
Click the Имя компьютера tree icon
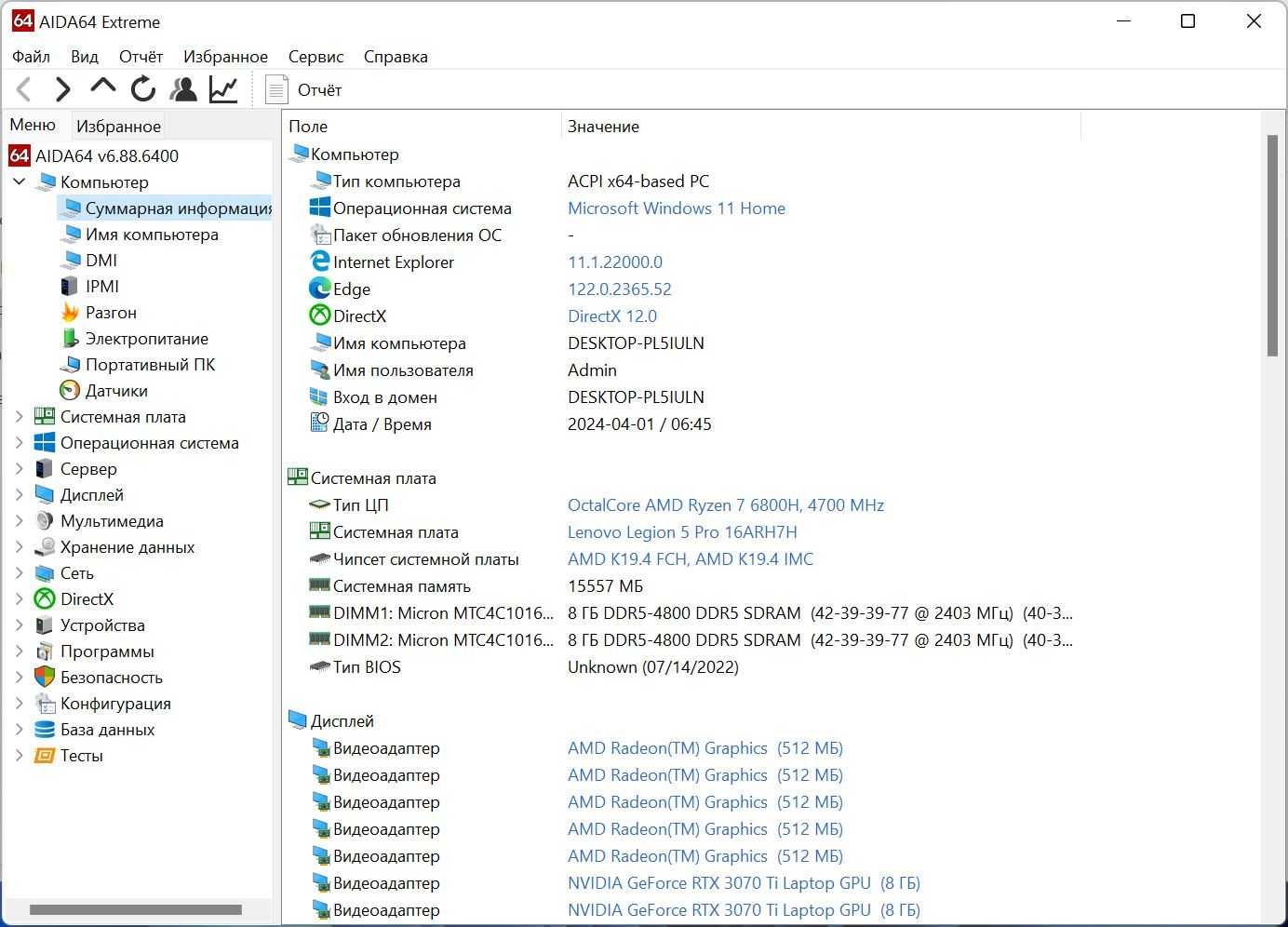click(x=71, y=235)
